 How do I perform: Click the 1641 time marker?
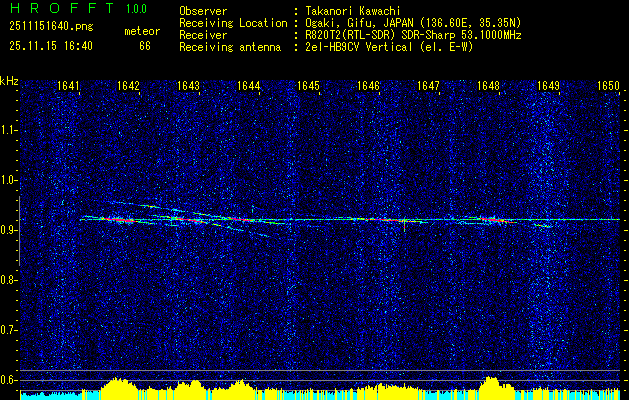coord(68,86)
